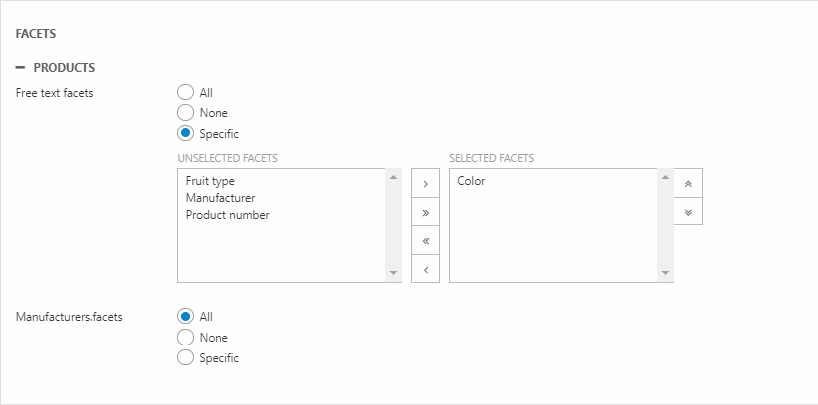Select All for Free text facets
This screenshot has height=405, width=818.
[x=185, y=93]
